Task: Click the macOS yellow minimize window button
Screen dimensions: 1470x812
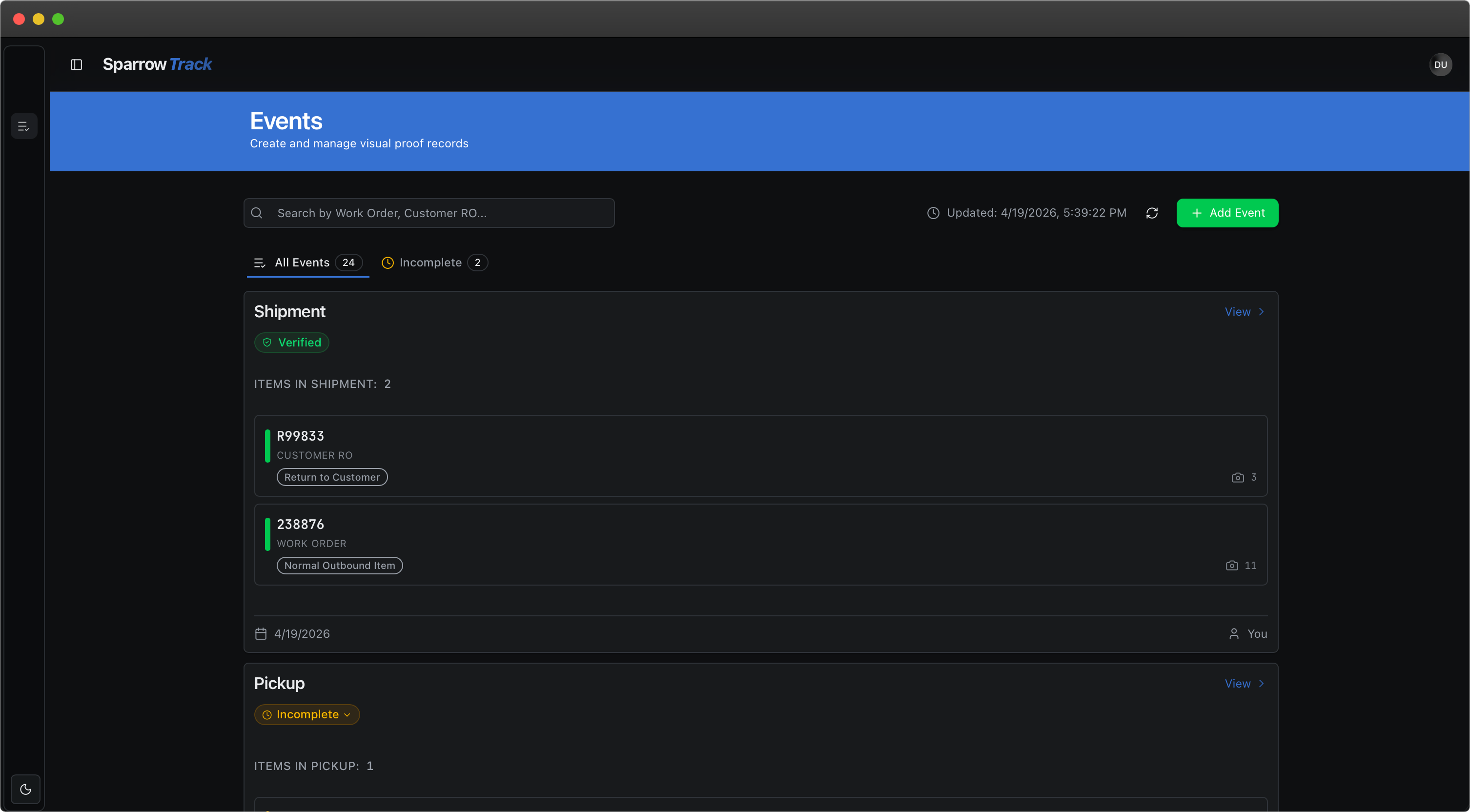Action: 38,19
